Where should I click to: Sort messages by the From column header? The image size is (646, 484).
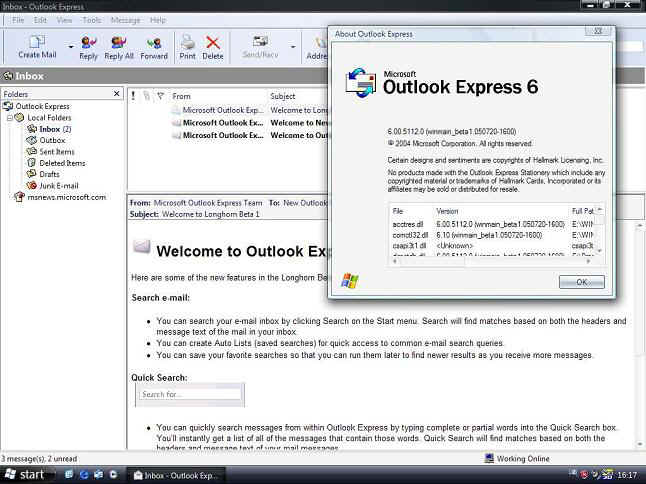point(215,96)
